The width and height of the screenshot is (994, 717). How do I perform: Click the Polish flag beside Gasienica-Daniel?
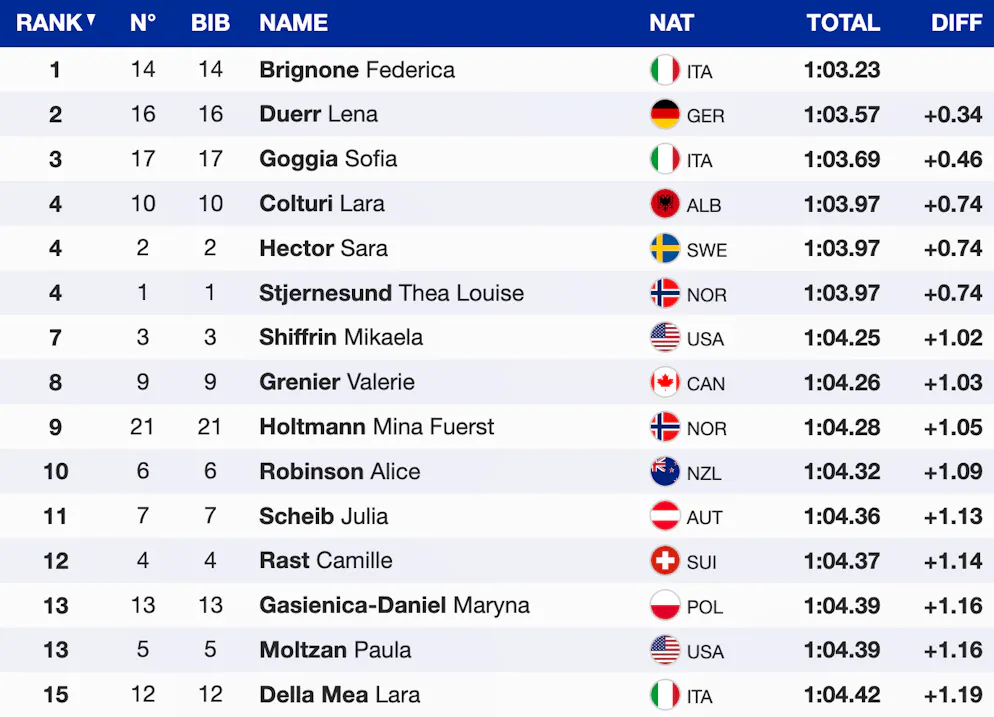pyautogui.click(x=665, y=606)
